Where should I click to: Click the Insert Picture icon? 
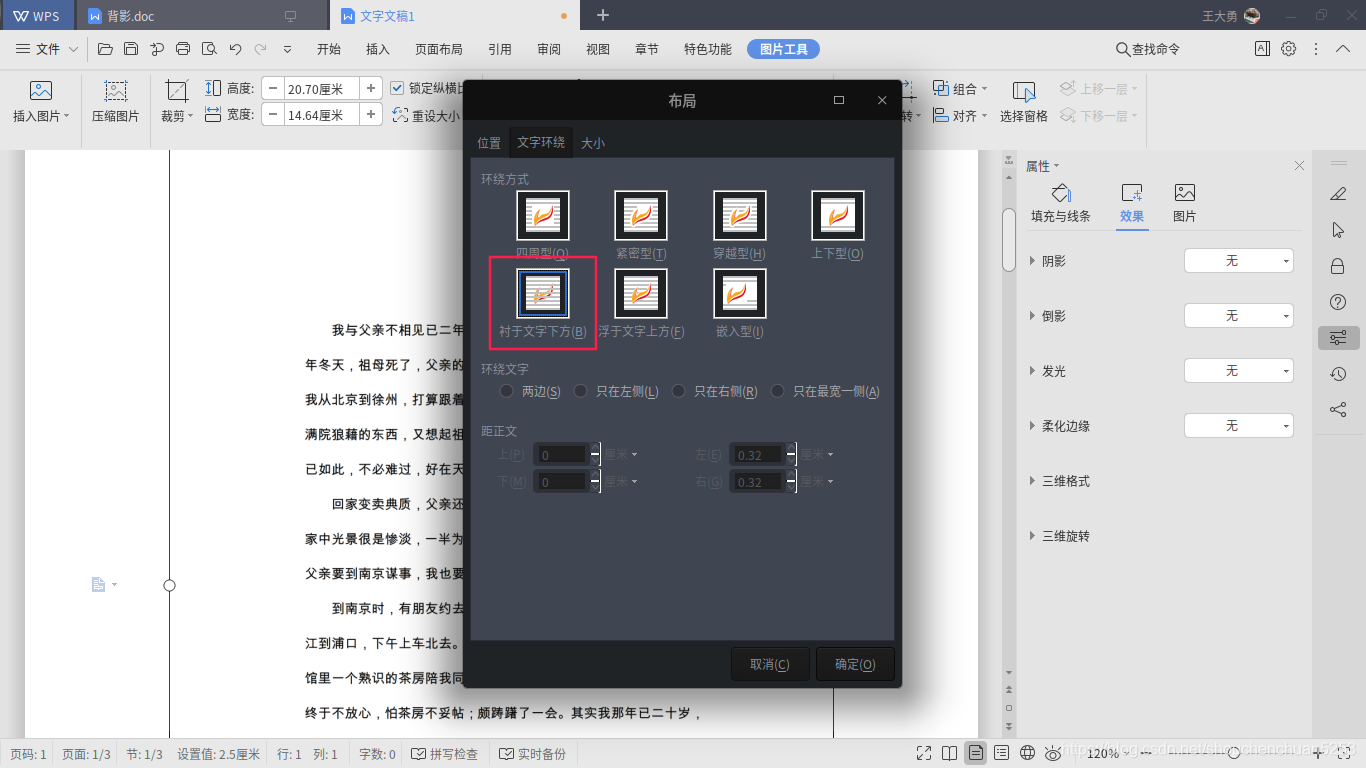click(x=41, y=90)
